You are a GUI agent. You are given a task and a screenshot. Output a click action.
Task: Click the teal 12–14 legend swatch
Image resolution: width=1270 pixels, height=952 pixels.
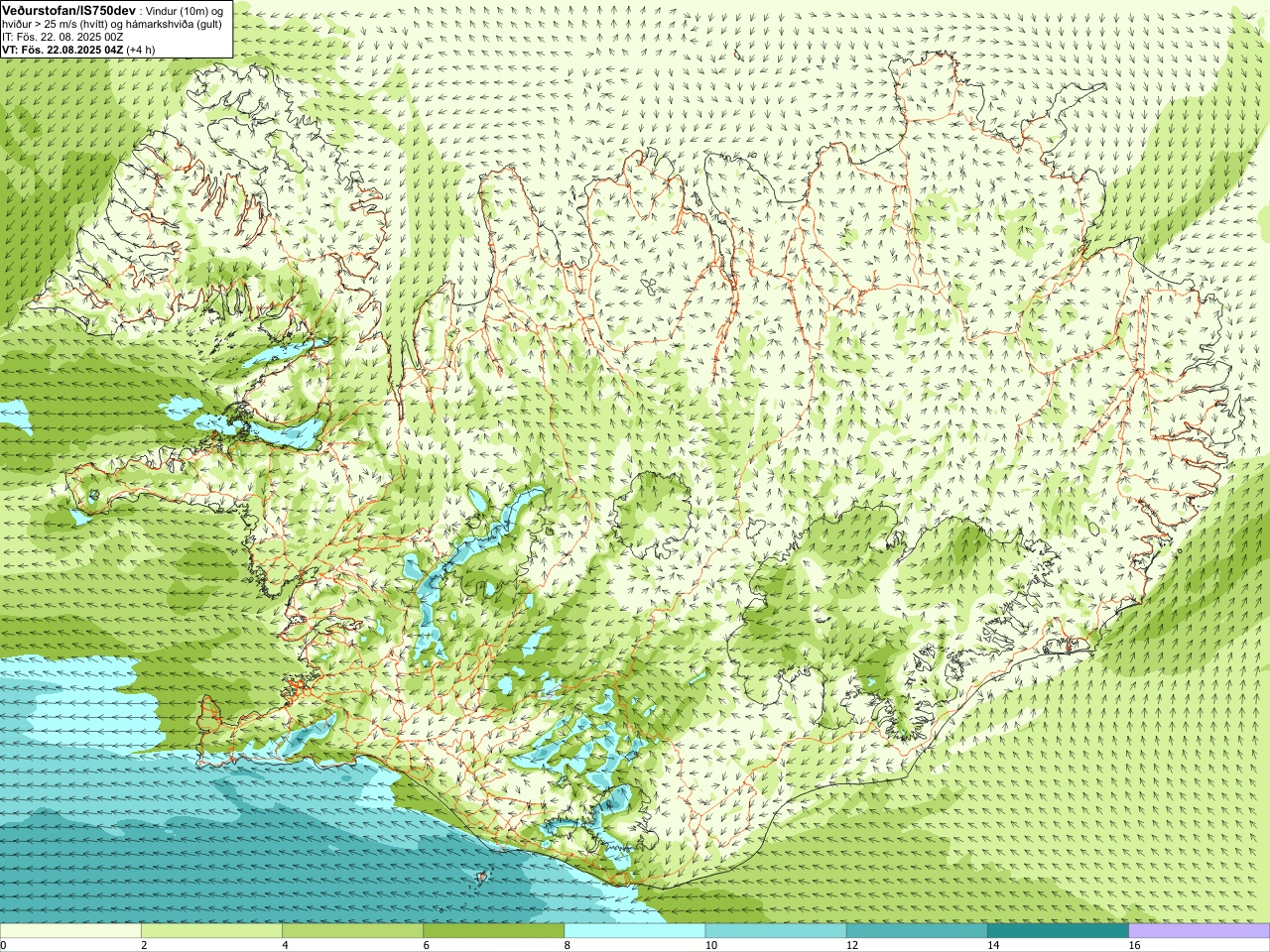[917, 931]
